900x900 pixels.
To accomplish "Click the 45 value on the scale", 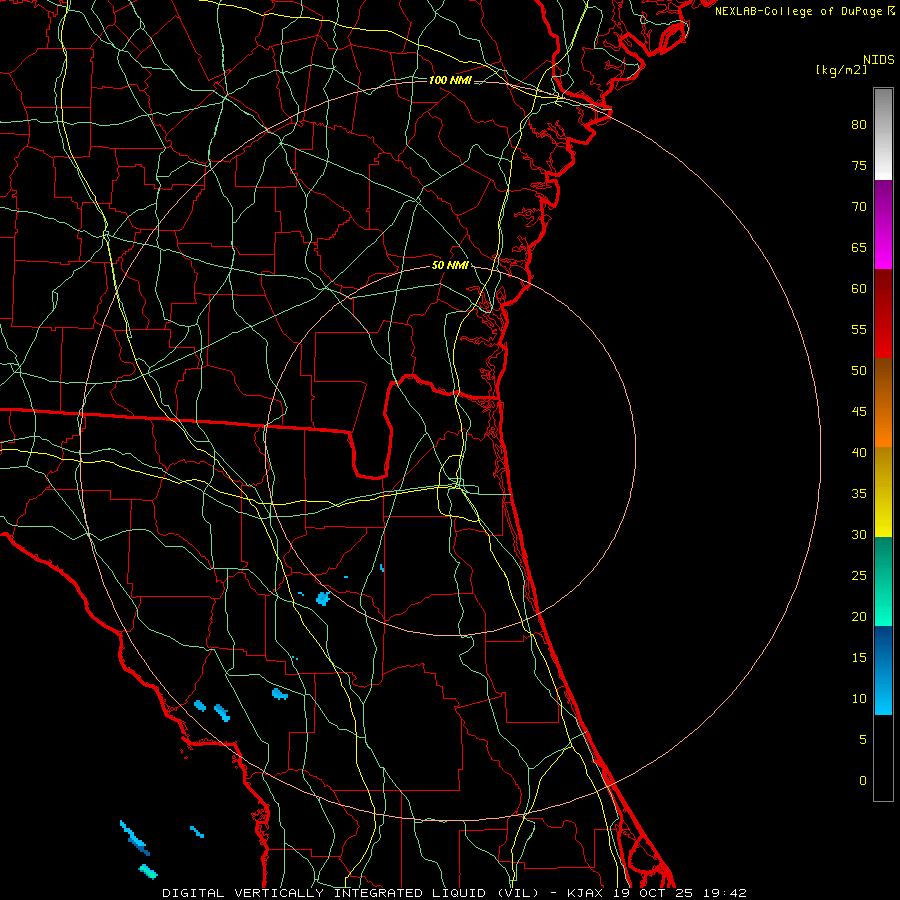I will 859,412.
